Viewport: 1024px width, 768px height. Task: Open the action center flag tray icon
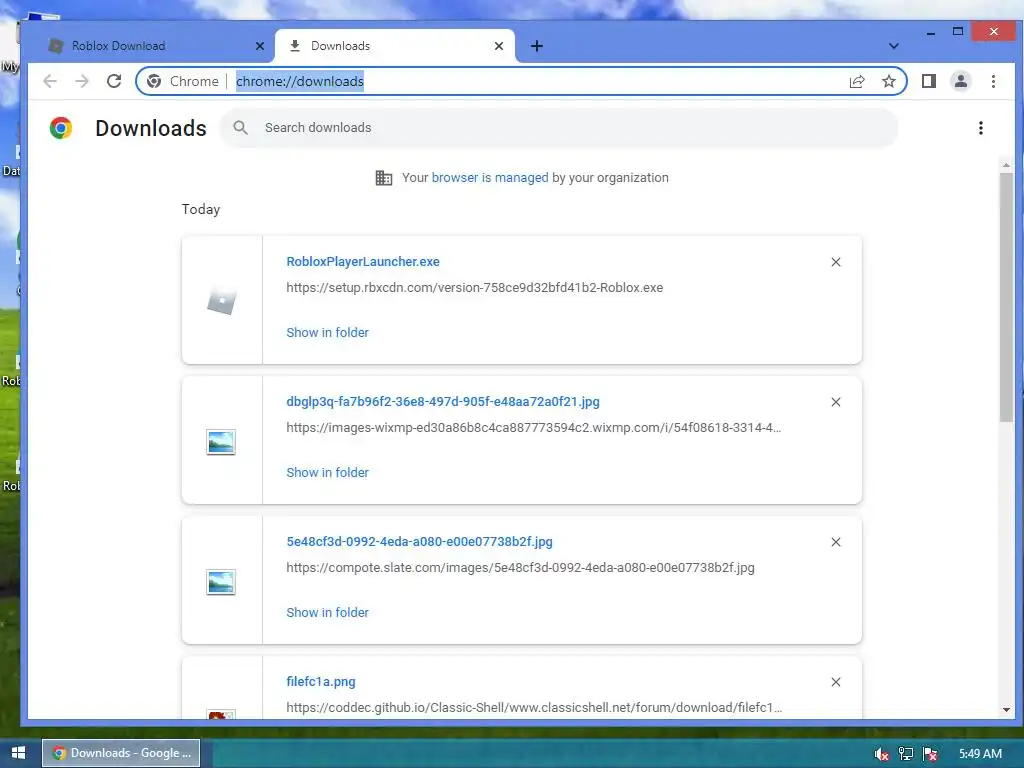[931, 754]
